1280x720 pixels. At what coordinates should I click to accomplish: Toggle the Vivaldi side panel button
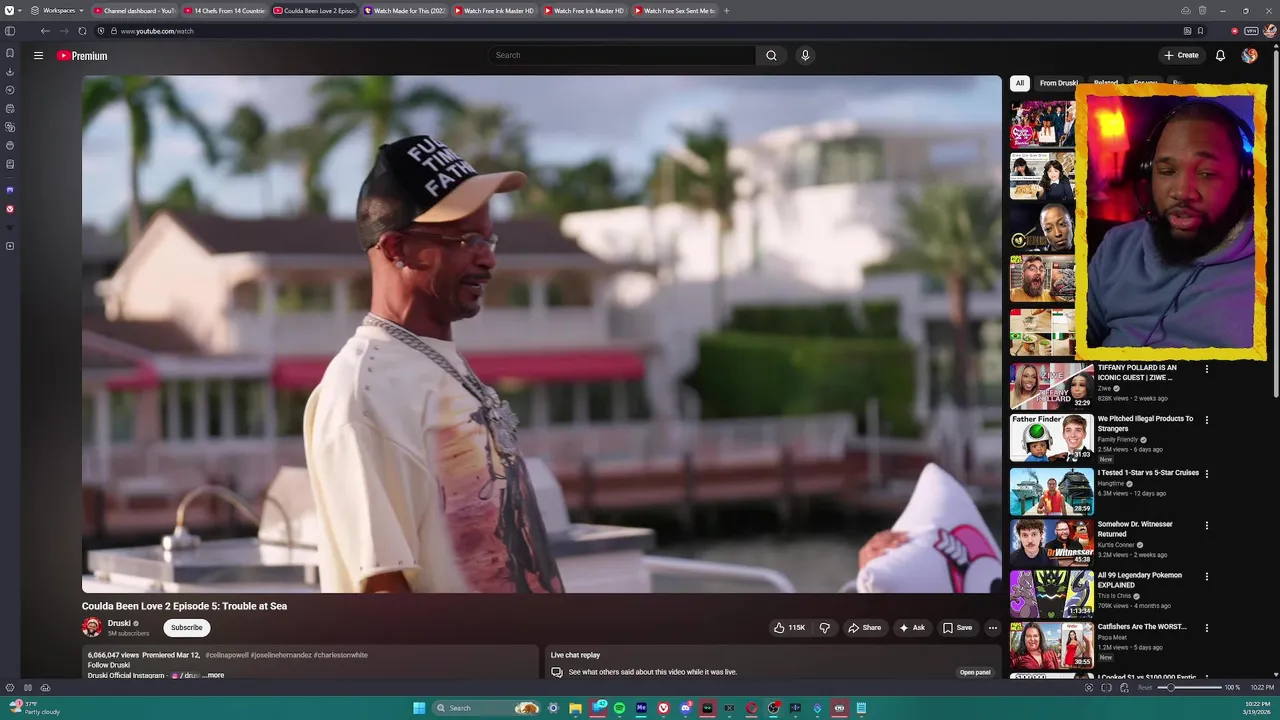(10, 31)
